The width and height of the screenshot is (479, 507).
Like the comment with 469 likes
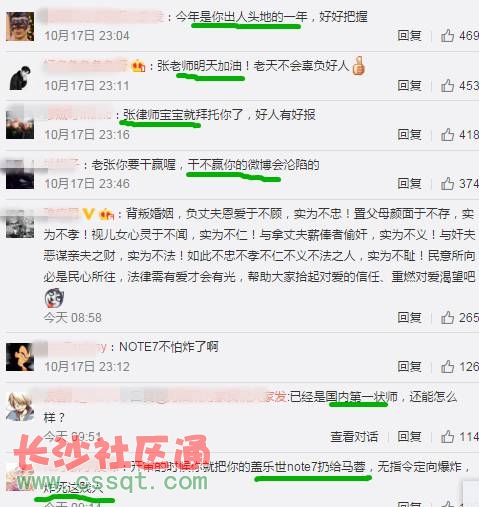tap(447, 35)
